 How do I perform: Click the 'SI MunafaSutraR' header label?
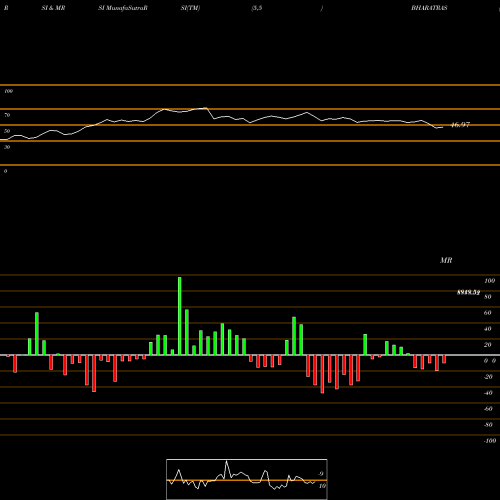(123, 8)
